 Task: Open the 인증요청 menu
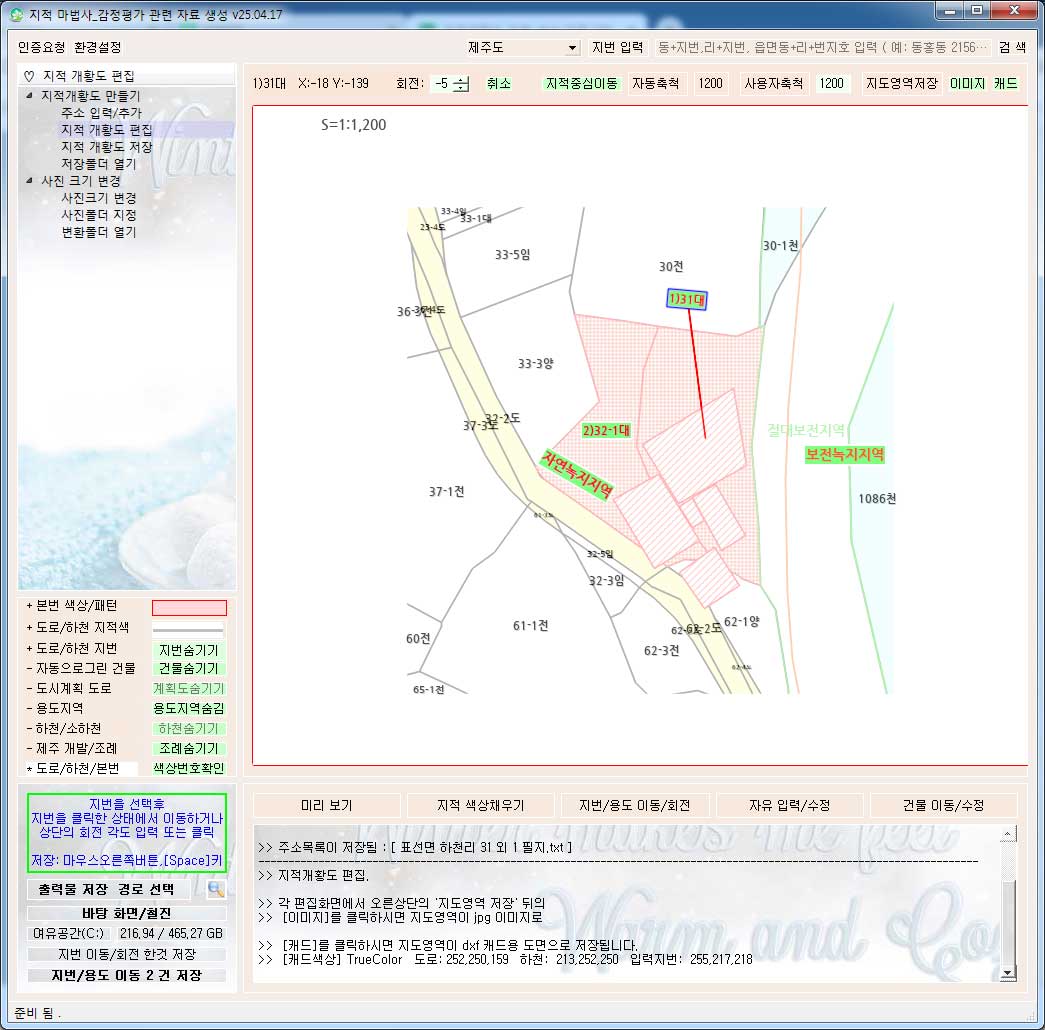tap(41, 48)
